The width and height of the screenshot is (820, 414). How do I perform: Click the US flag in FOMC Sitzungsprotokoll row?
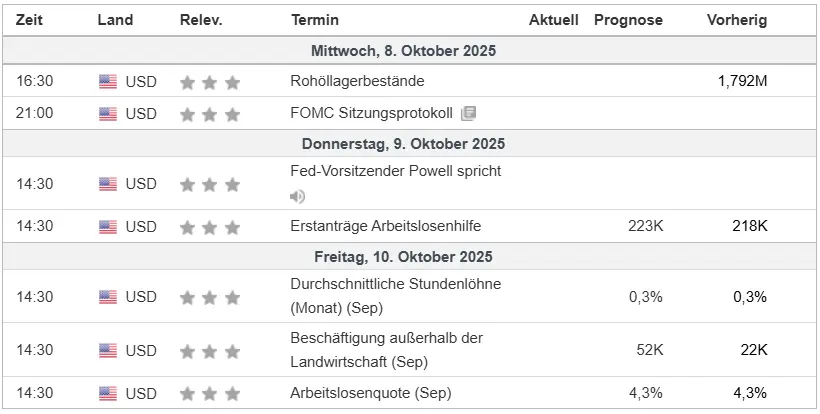point(108,113)
